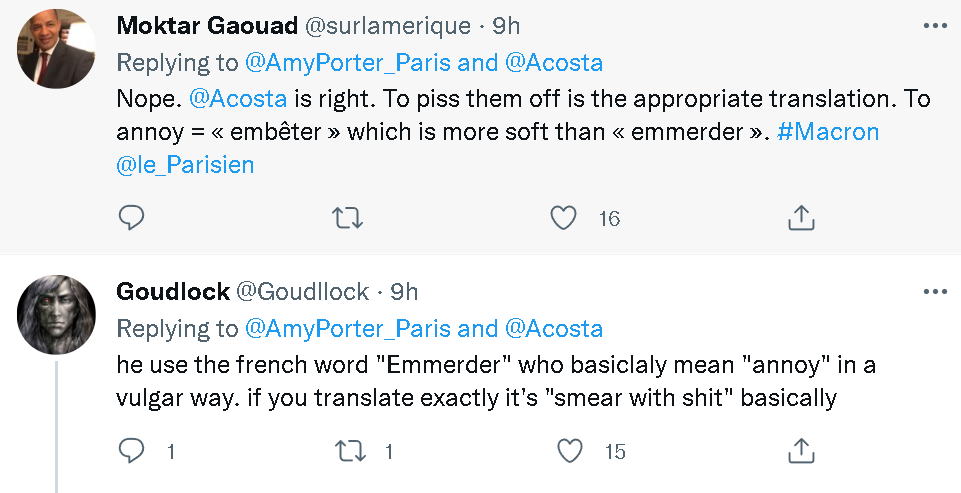The image size is (961, 493).
Task: Reply to Goudlock's tweet
Action: 132,451
